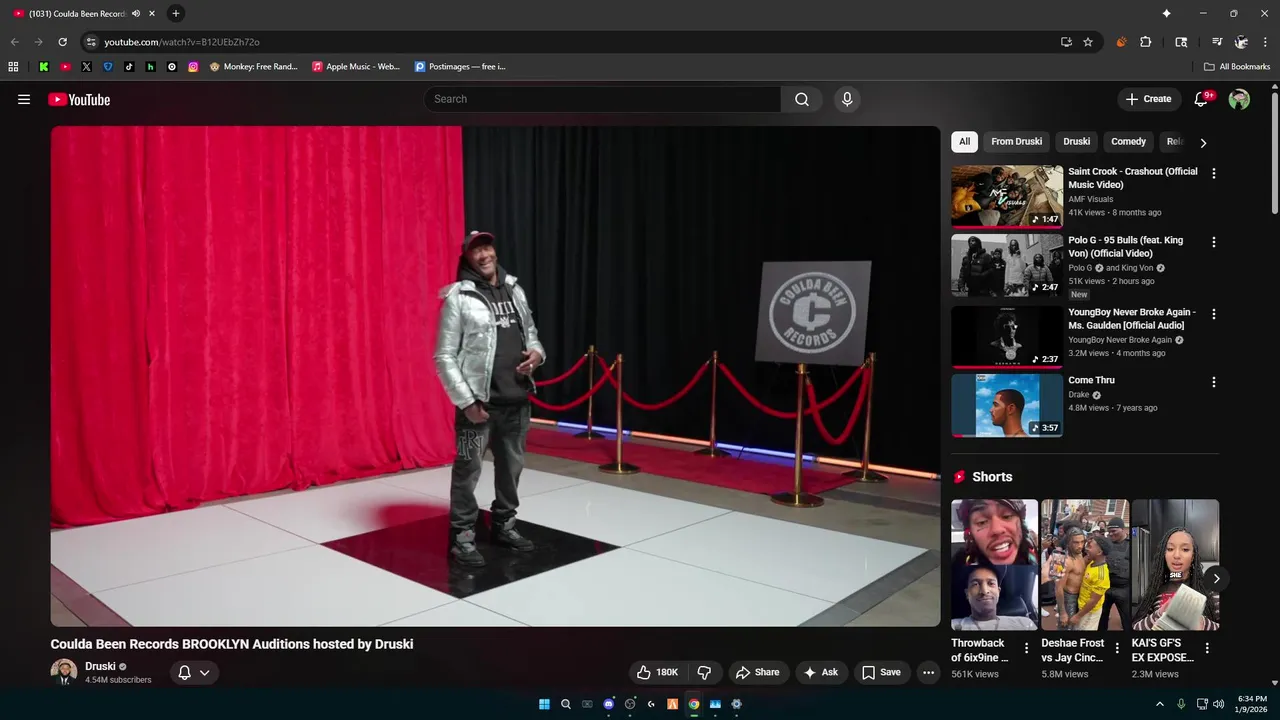Open options menu for Polo G 95 Bulls
Image resolution: width=1280 pixels, height=720 pixels.
coord(1214,242)
